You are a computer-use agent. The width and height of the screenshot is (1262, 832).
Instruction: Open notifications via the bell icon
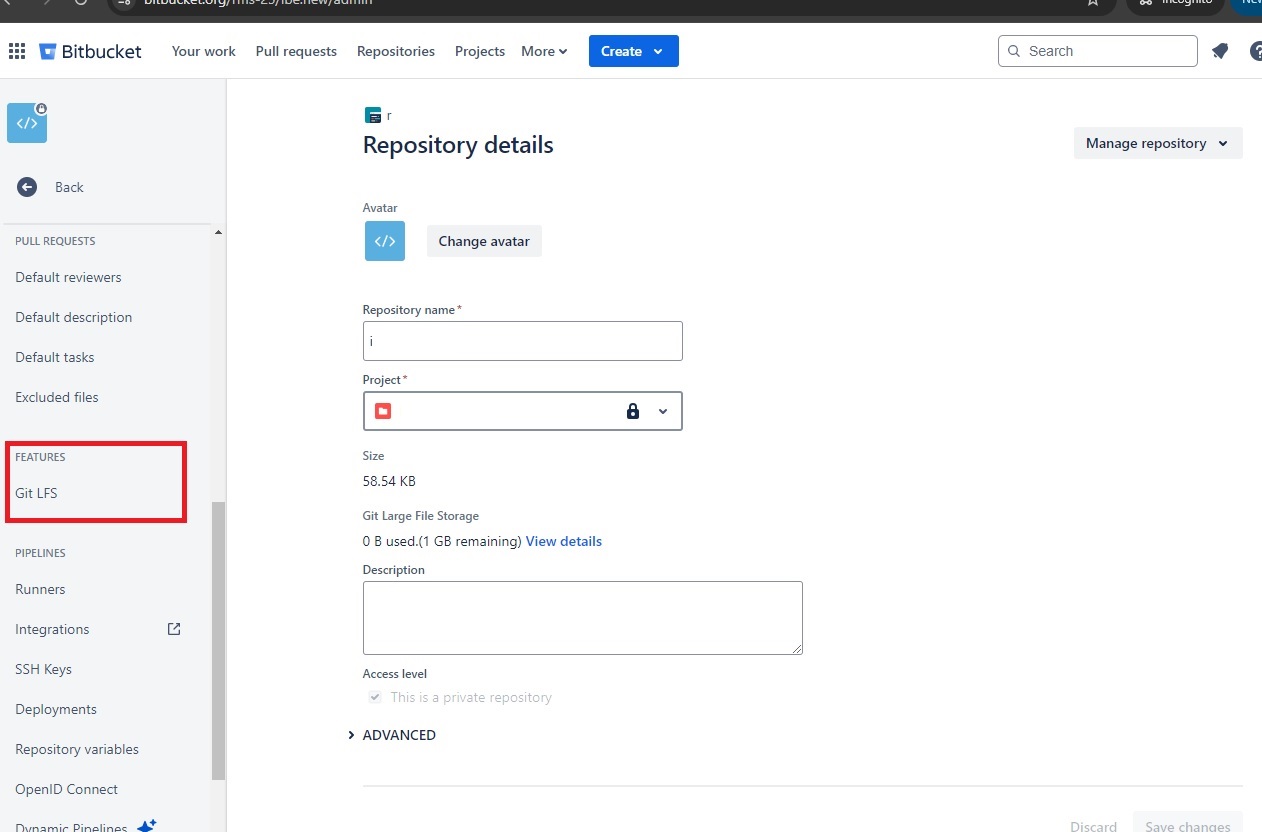point(1219,50)
